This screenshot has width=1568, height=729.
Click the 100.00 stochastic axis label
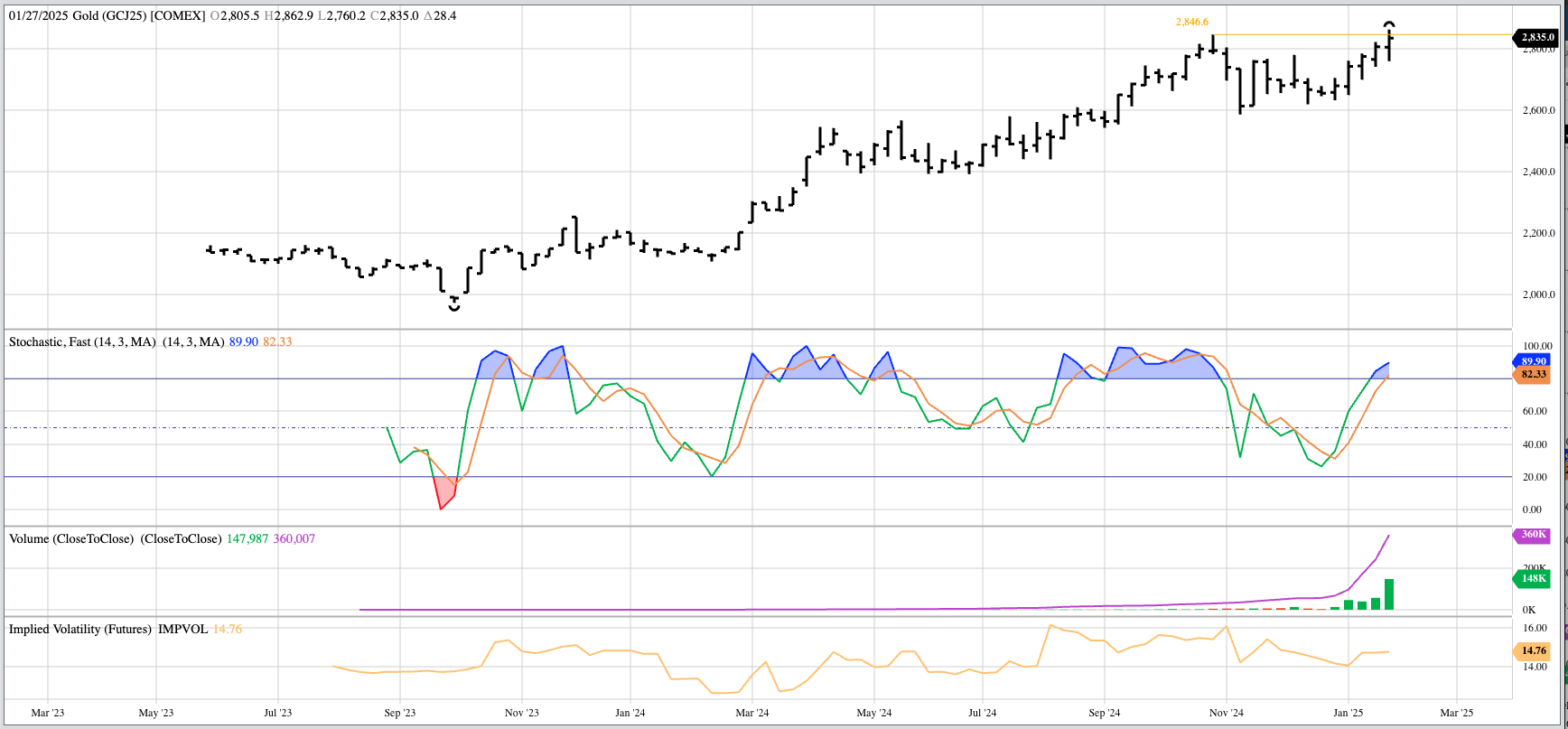coord(1537,346)
